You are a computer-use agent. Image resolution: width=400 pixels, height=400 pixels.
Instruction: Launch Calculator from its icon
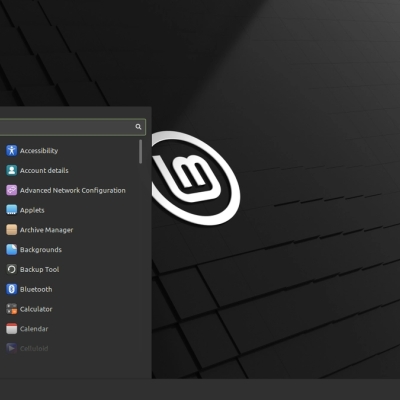coord(11,309)
